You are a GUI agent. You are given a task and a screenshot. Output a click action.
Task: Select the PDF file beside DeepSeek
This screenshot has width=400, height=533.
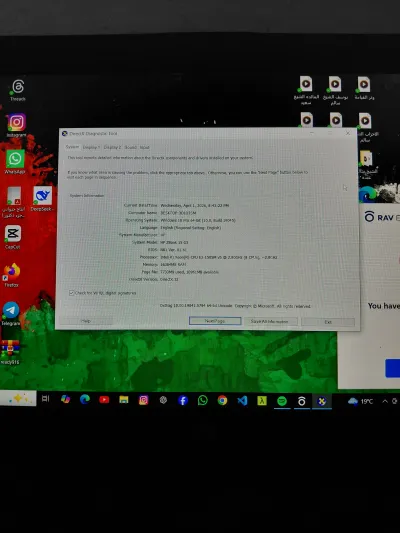click(14, 202)
